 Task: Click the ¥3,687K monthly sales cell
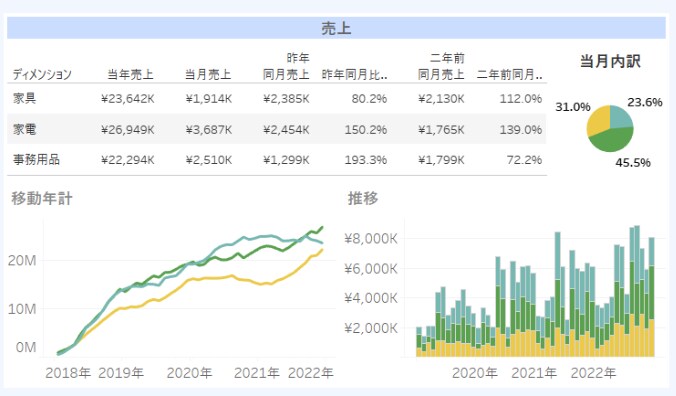click(x=209, y=130)
